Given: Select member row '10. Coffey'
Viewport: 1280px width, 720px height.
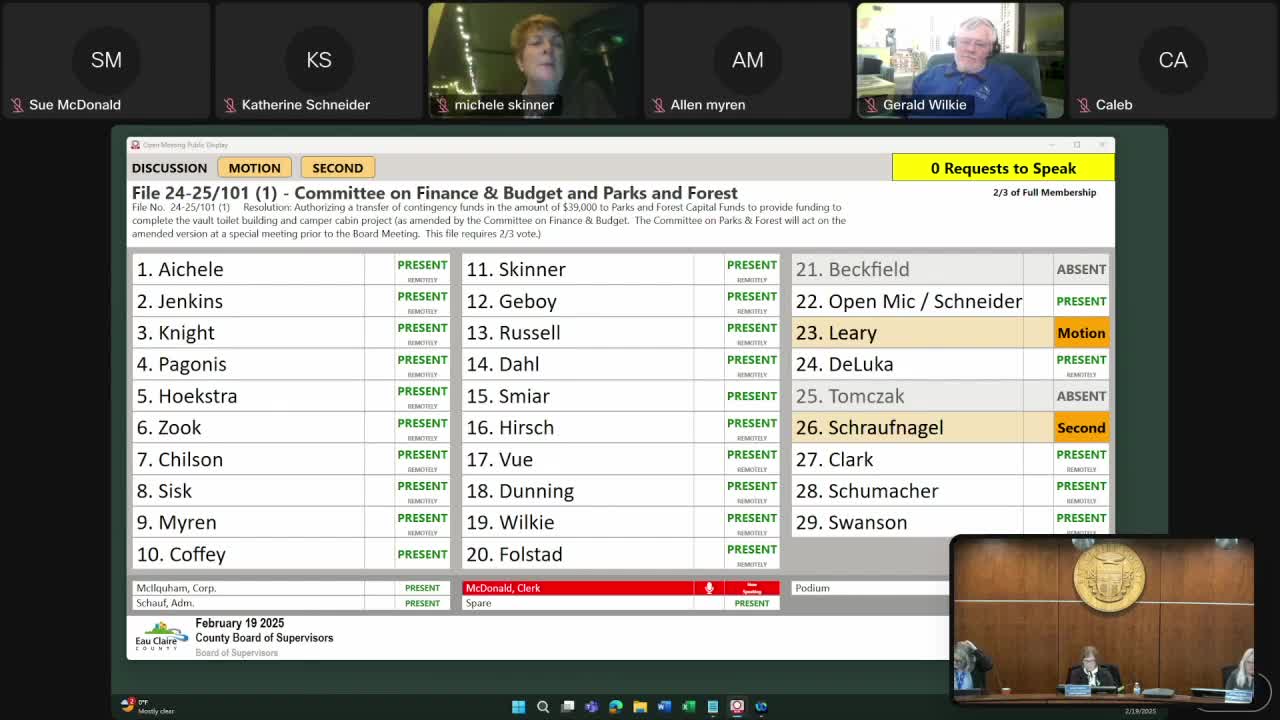Looking at the screenshot, I should pos(291,554).
